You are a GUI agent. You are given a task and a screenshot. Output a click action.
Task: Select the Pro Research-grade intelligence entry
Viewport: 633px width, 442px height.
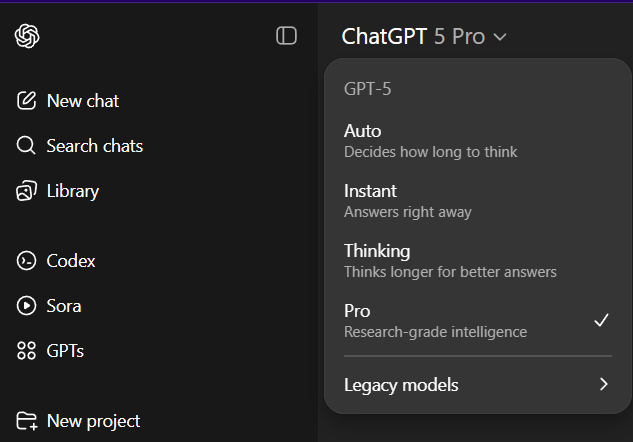click(435, 320)
